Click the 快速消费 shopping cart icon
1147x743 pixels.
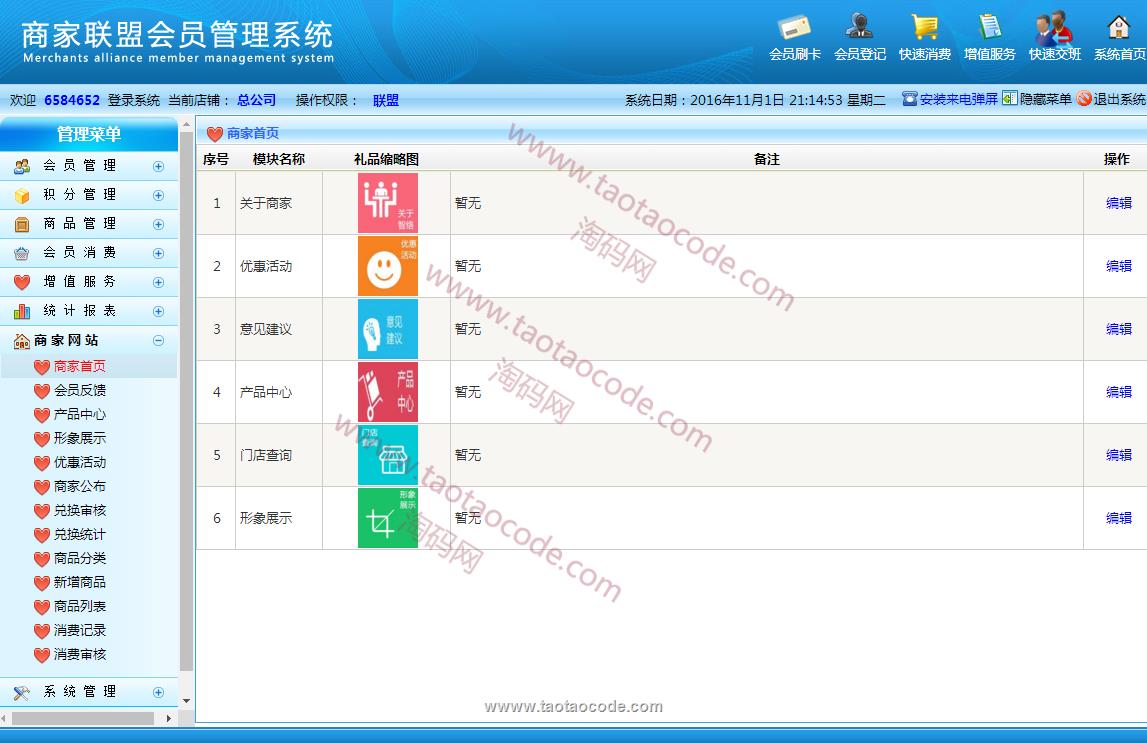click(x=924, y=28)
